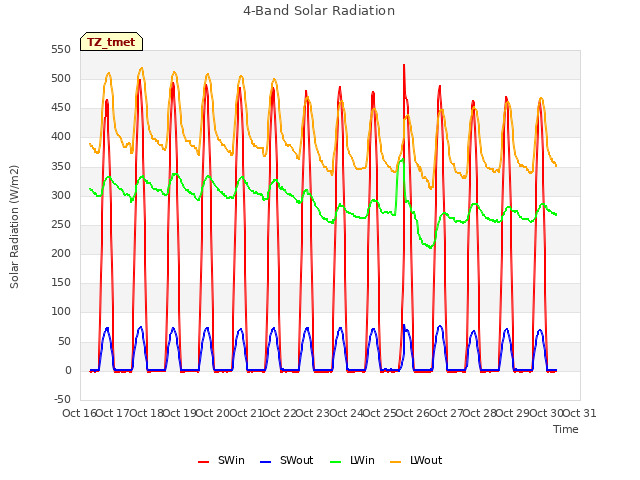Click the 250 y-axis tick label

61,224
